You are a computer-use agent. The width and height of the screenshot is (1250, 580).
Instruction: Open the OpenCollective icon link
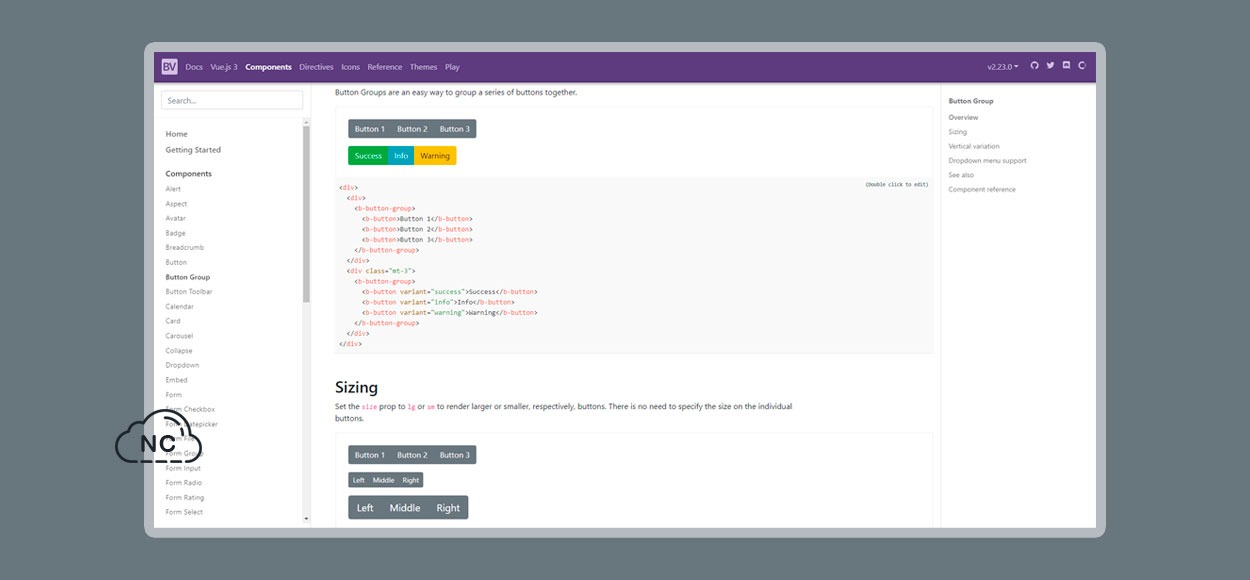point(1081,66)
